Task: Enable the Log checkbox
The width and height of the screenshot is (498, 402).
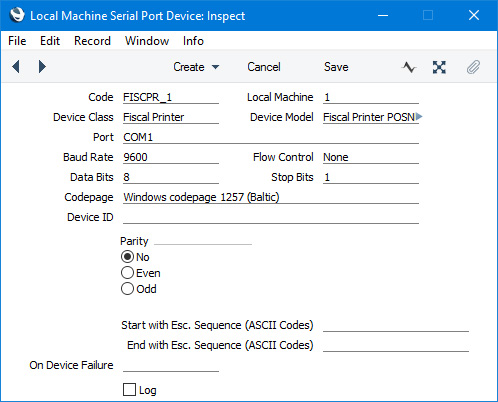Action: [129, 390]
